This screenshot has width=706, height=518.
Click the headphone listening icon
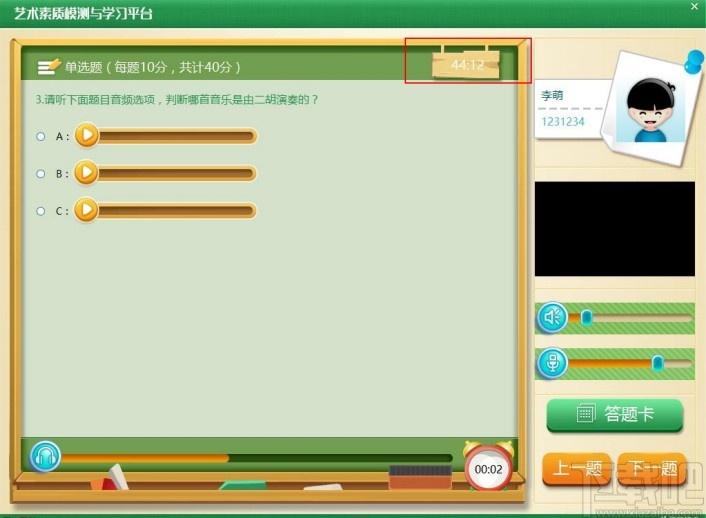tap(45, 457)
